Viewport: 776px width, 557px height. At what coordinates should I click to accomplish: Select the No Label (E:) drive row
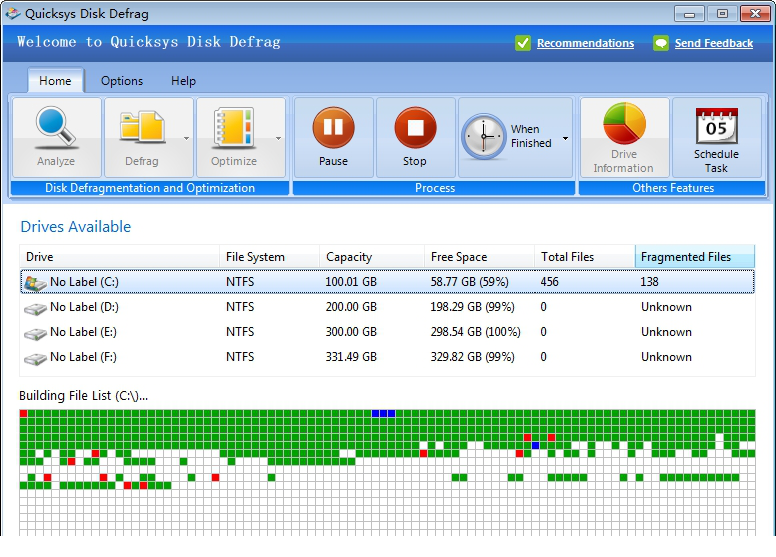pos(388,332)
